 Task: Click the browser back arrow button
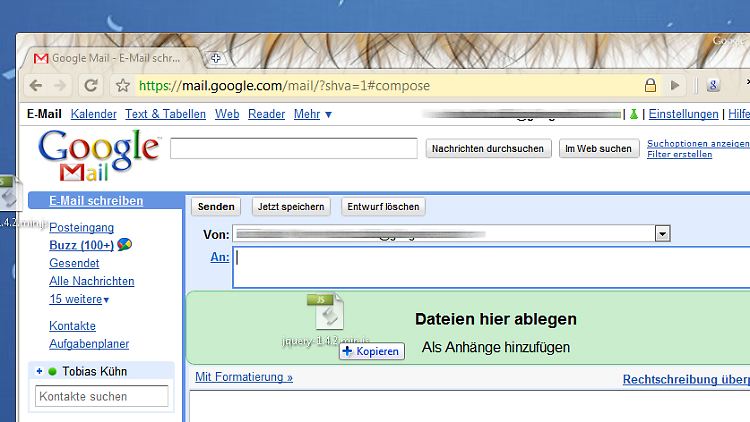pos(36,86)
